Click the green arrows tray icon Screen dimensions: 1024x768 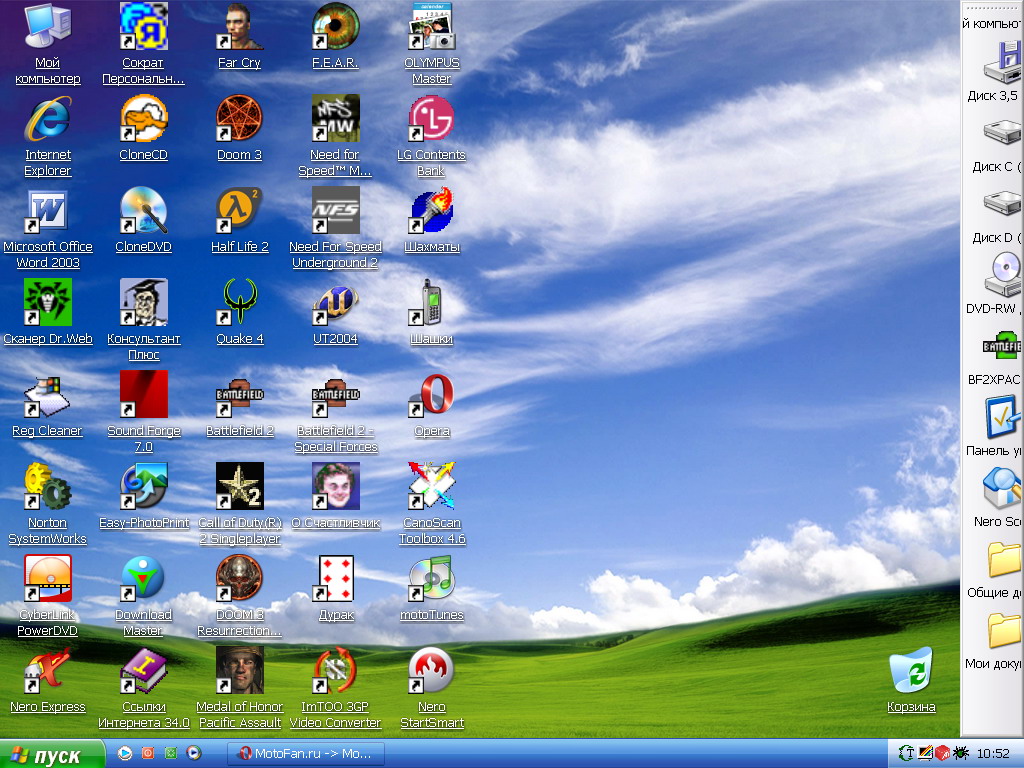906,753
